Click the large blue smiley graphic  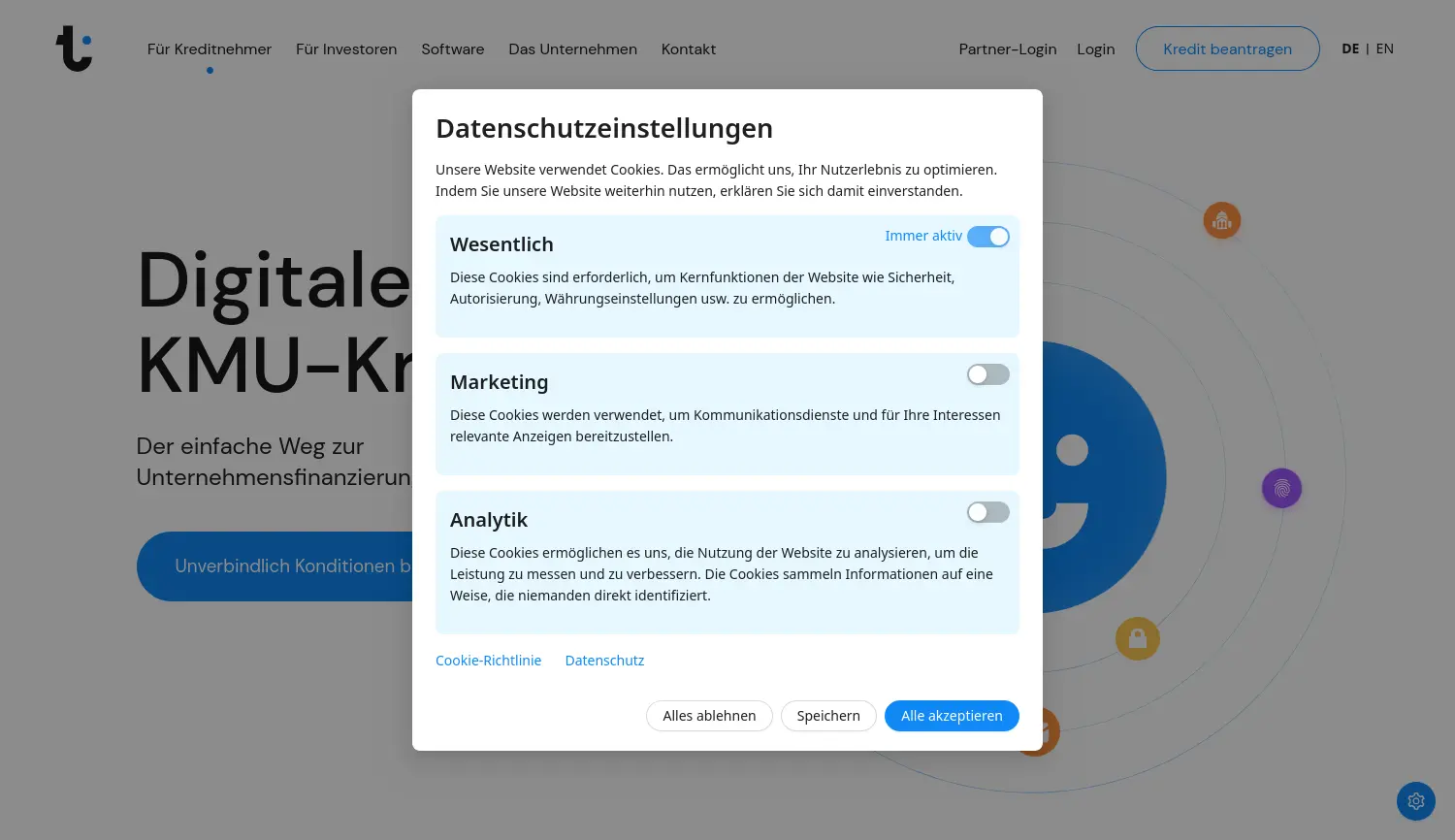[x=1106, y=477]
